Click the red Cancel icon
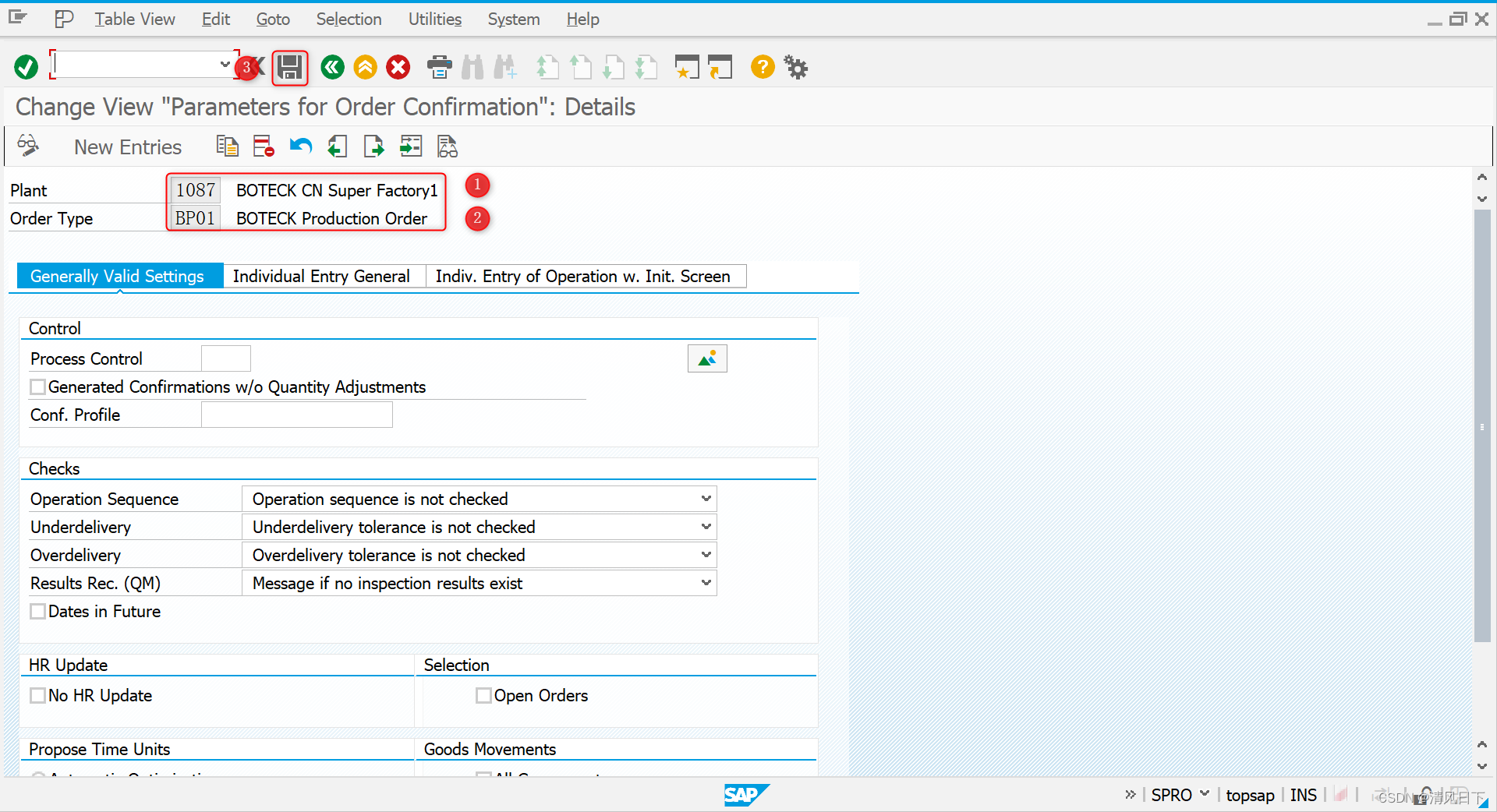The image size is (1497, 812). click(398, 67)
